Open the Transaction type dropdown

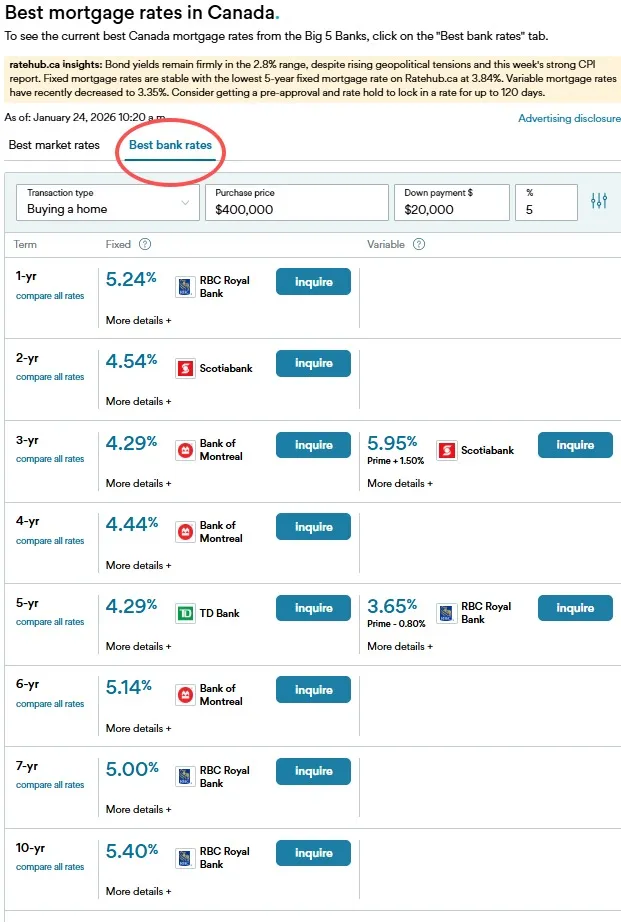107,201
